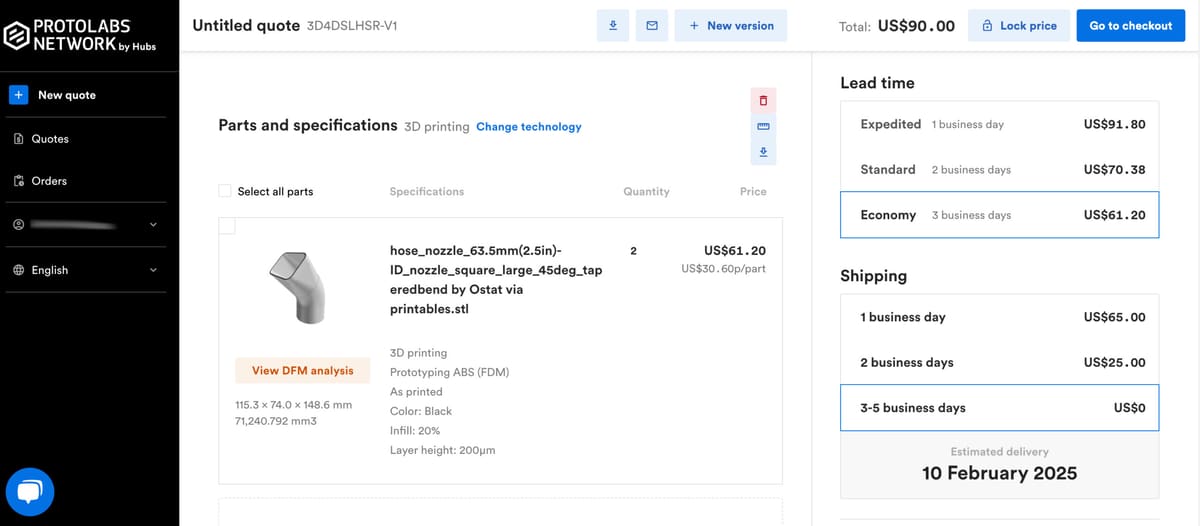Screen dimensions: 1200x526
Task: Click dimensions 115.3 × 74.0 × 148.6 mm
Action: [294, 405]
